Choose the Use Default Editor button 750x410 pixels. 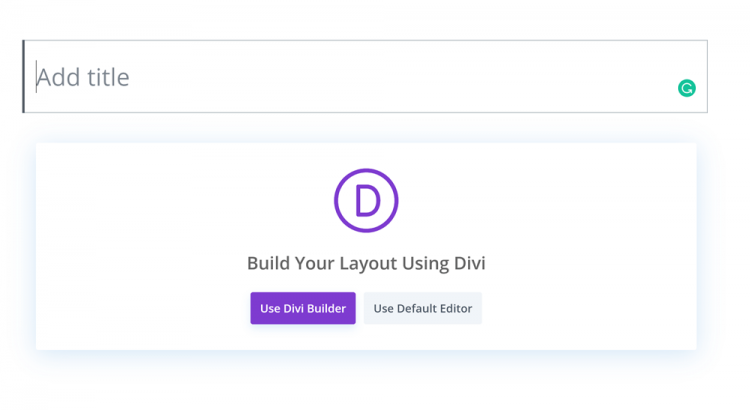pyautogui.click(x=423, y=308)
